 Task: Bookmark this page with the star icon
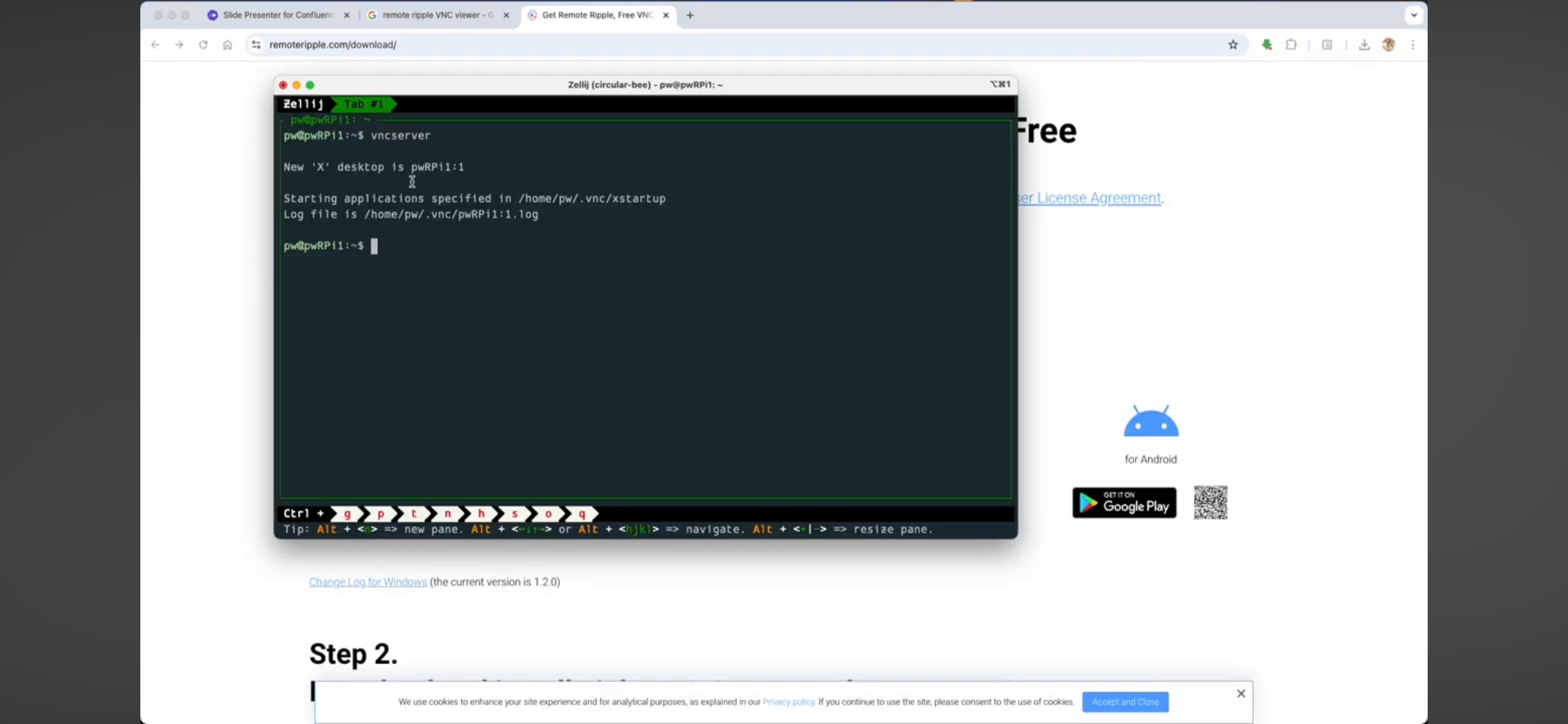pyautogui.click(x=1233, y=44)
